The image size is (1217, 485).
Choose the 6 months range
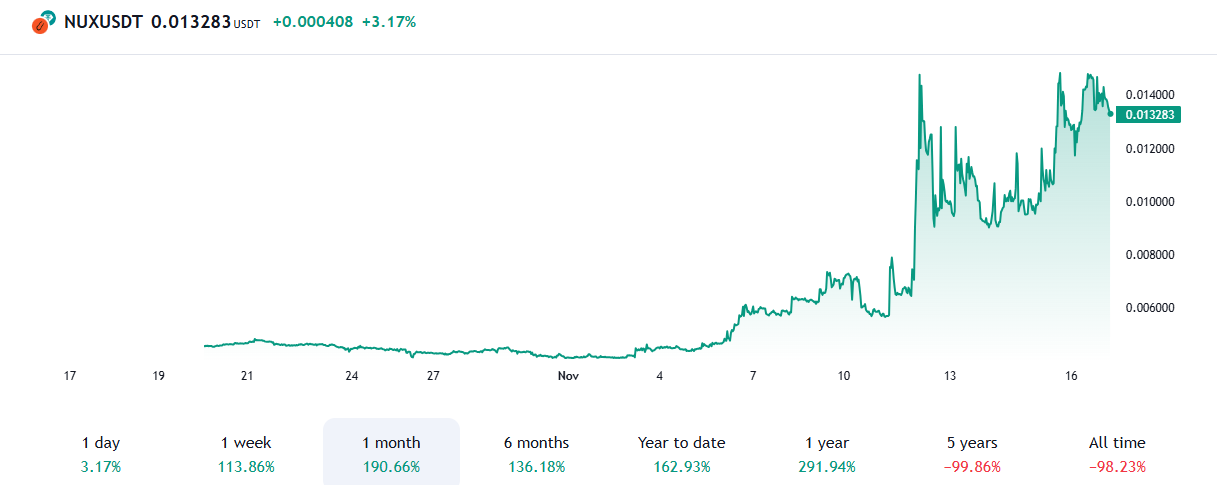[x=536, y=453]
